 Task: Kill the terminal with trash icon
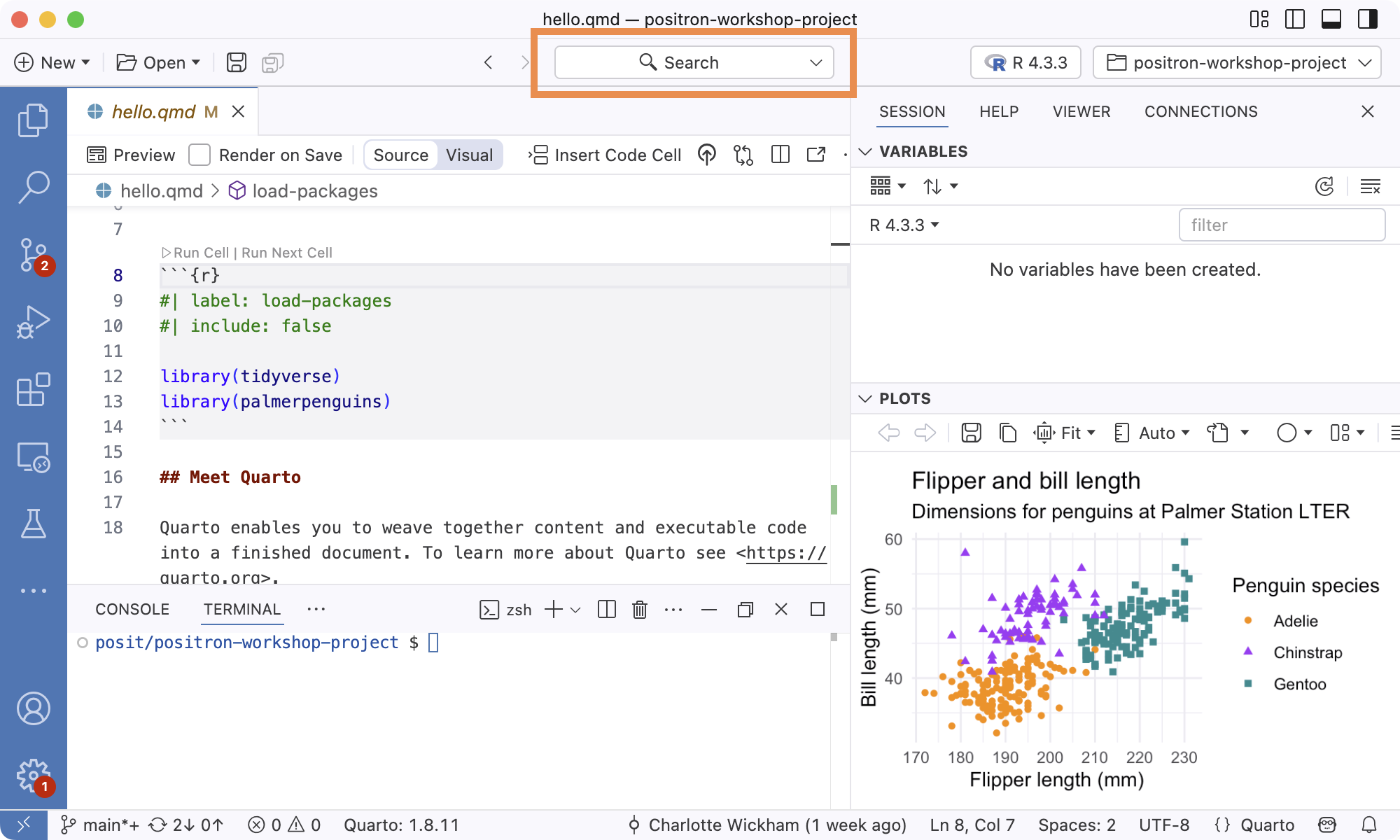(x=639, y=610)
